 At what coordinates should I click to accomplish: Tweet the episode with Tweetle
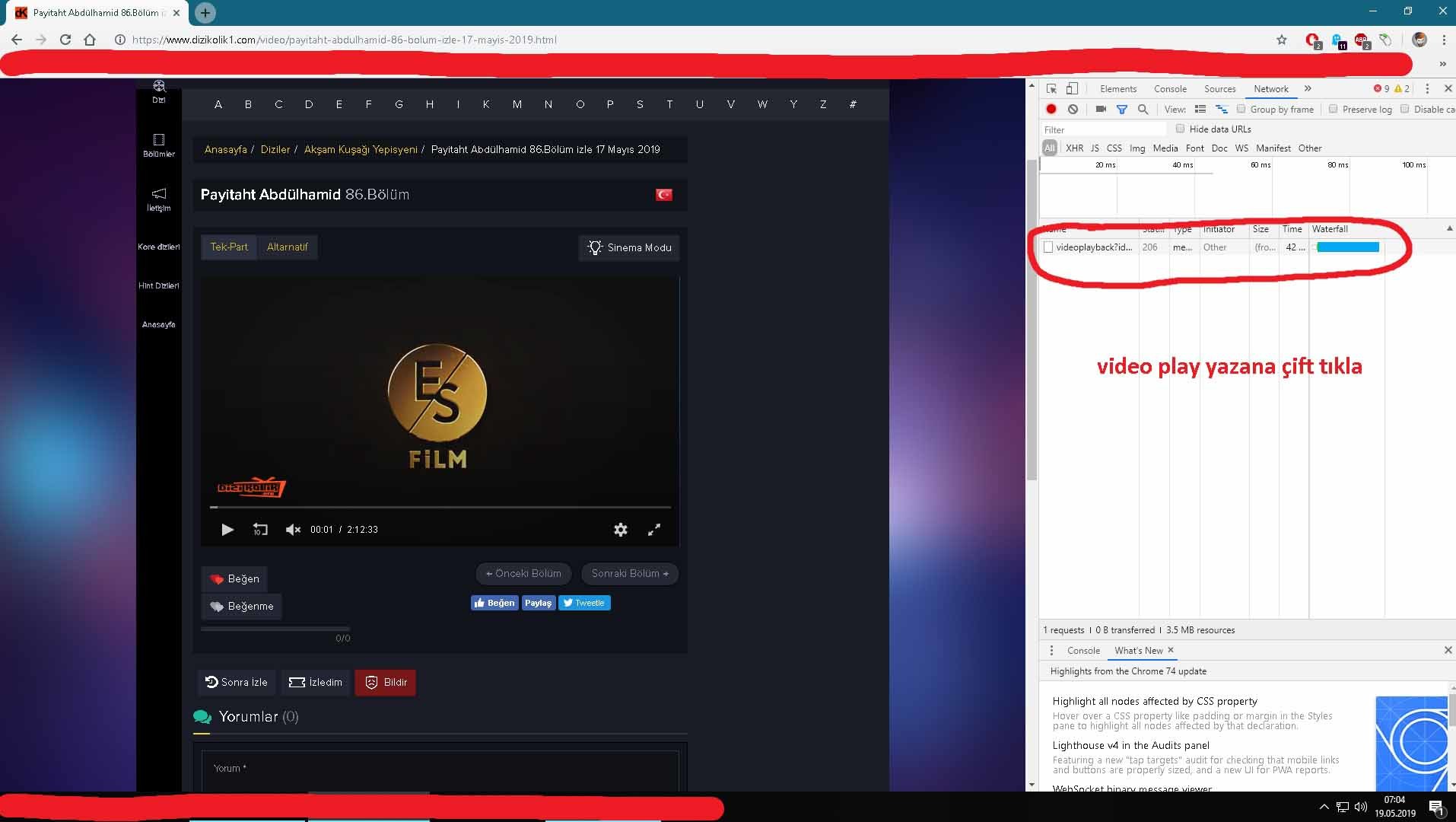click(584, 603)
